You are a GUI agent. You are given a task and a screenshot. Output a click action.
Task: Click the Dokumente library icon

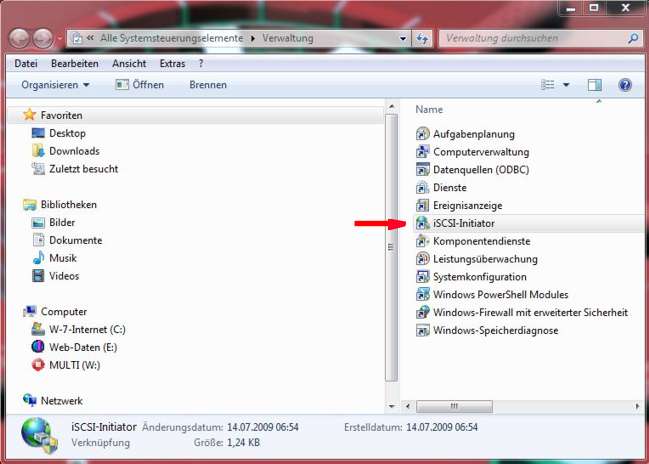(38, 240)
